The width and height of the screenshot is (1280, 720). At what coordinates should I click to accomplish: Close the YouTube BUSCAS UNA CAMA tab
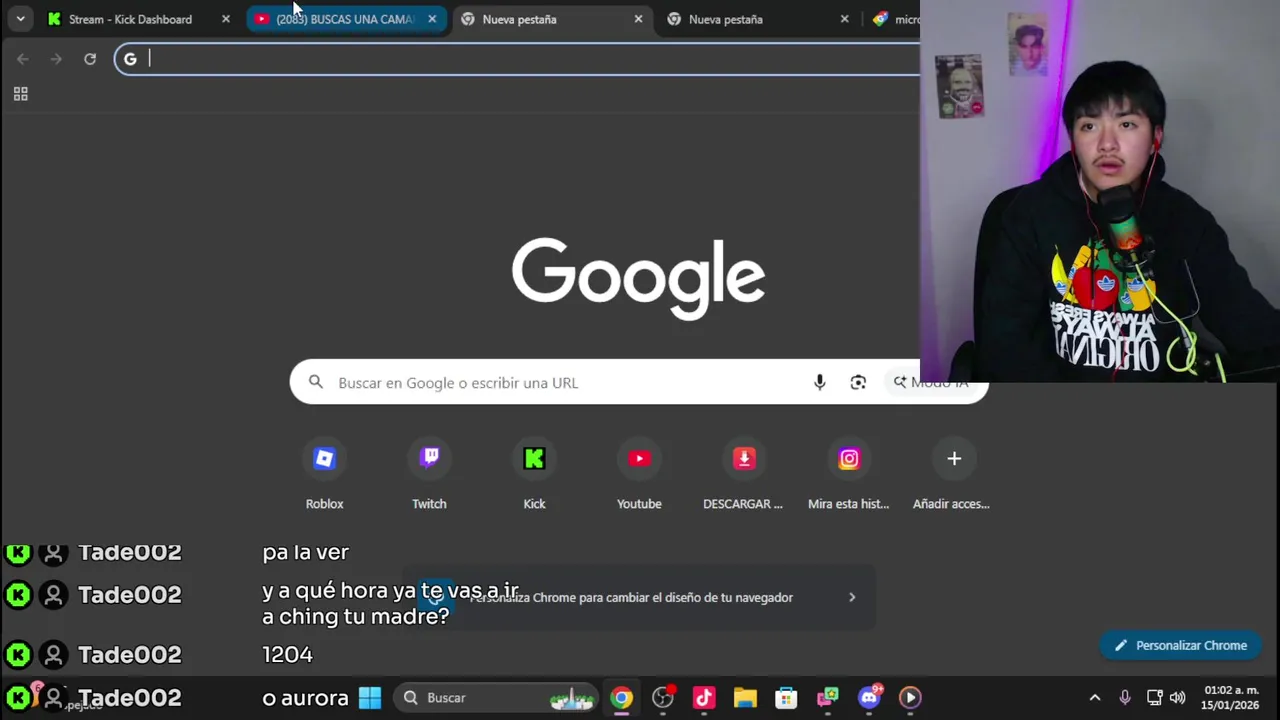click(432, 19)
